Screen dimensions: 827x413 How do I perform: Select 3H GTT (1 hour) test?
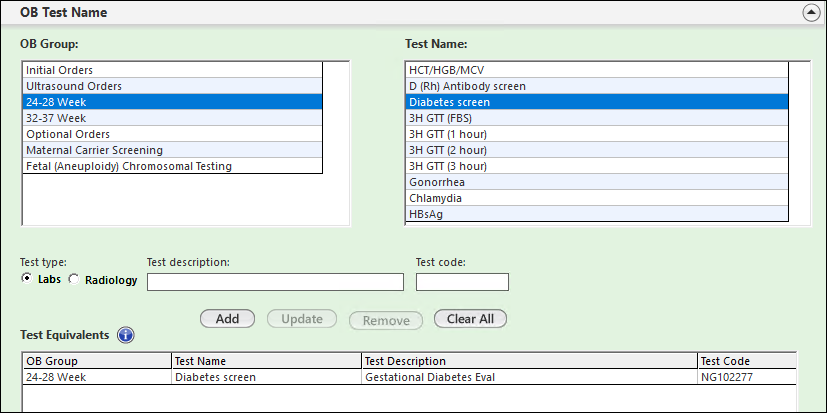pos(597,134)
